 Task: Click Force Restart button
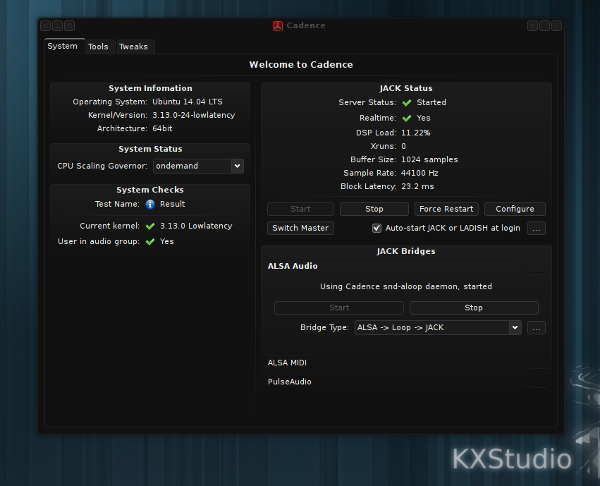(446, 209)
